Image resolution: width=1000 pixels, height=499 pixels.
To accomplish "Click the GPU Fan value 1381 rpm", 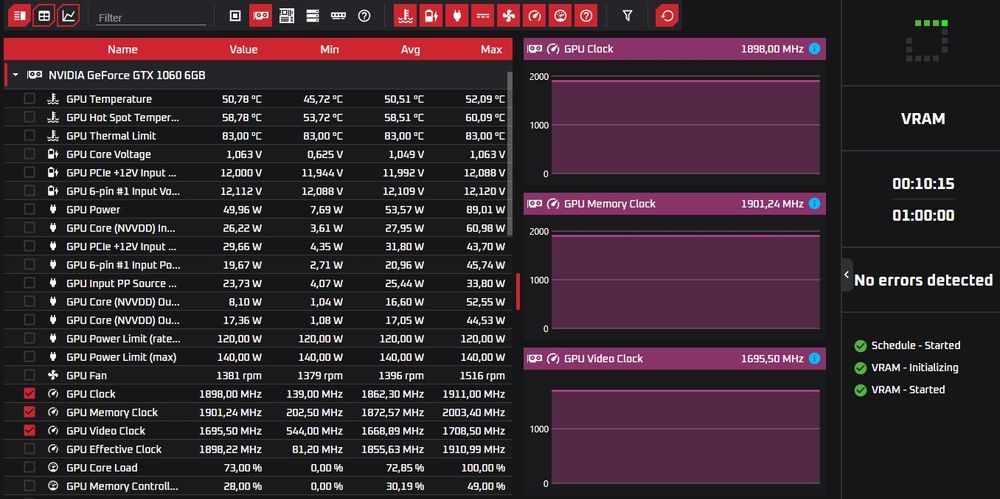I will (x=239, y=375).
